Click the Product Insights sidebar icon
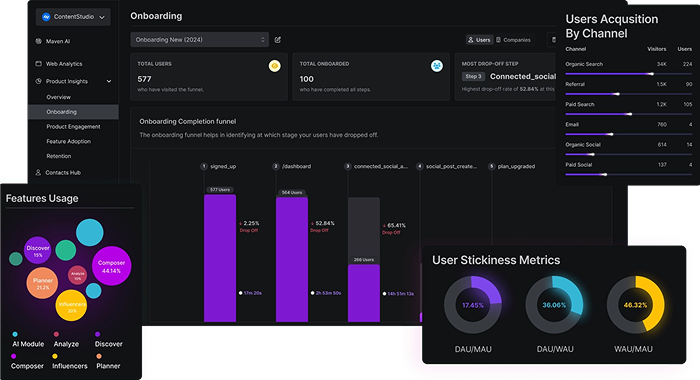The height and width of the screenshot is (380, 700). [38, 81]
